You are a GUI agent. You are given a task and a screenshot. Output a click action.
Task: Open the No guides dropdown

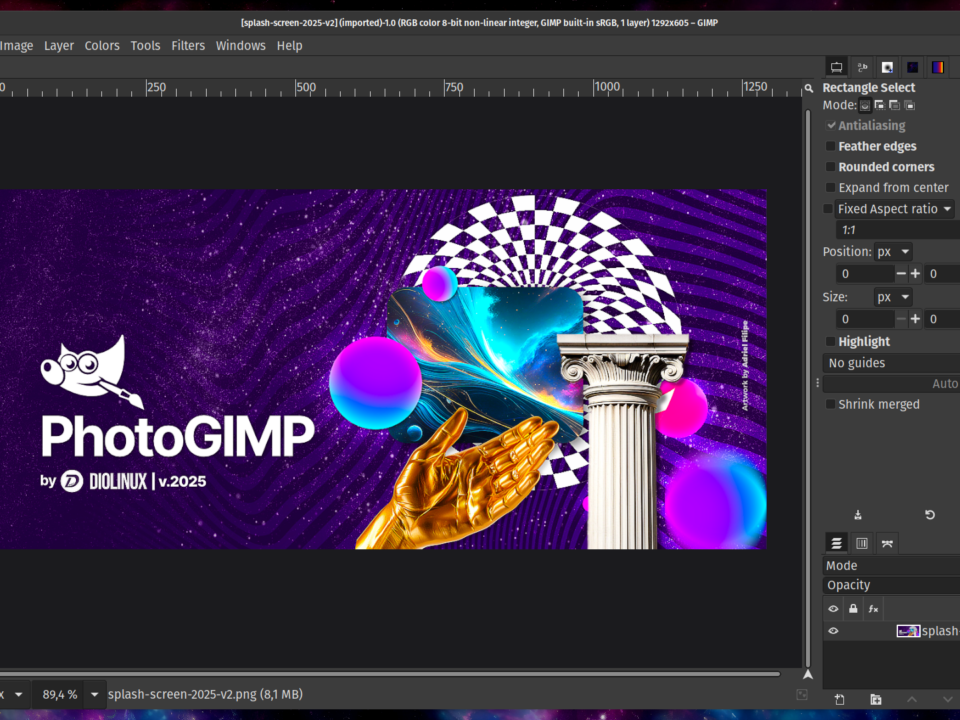click(x=890, y=362)
